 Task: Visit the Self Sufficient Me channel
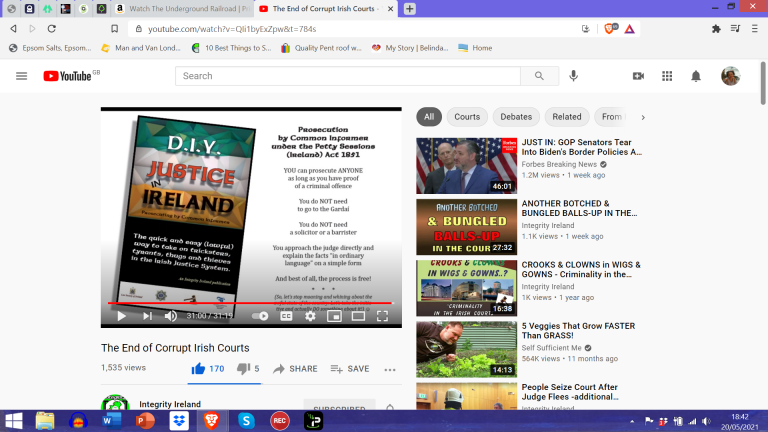[551, 348]
